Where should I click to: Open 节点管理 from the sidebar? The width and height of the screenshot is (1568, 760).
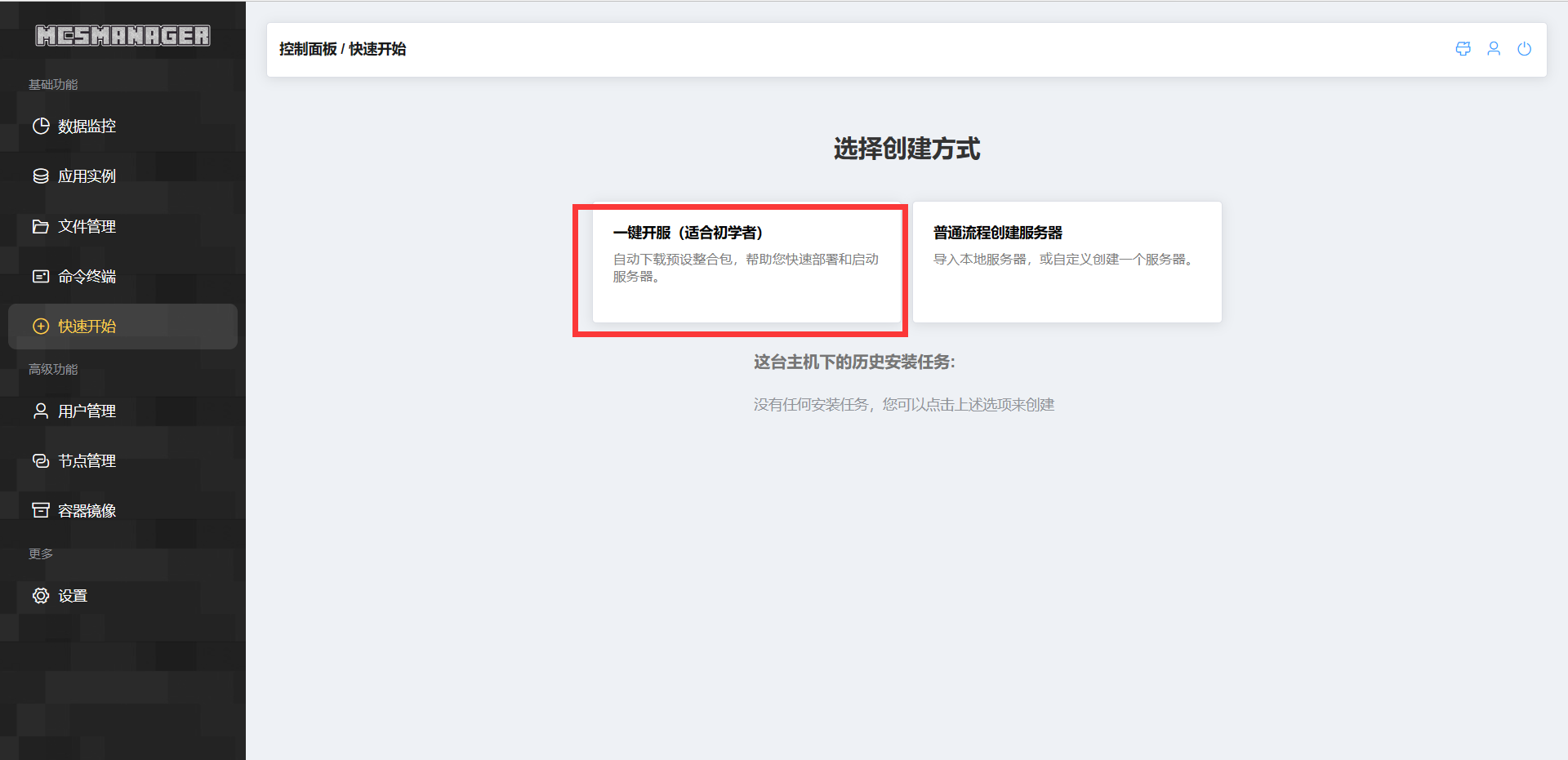coord(122,460)
